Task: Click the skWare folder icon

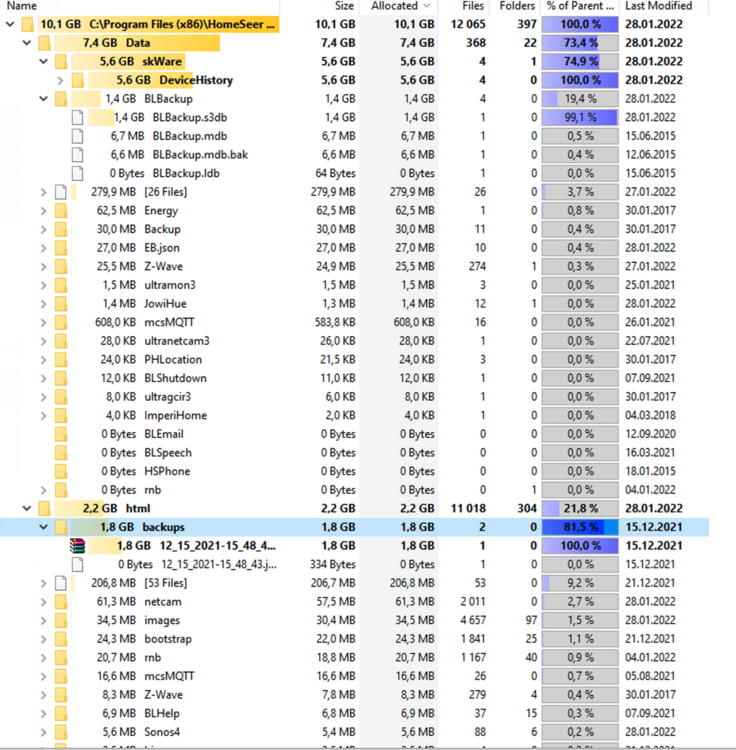Action: (61, 61)
